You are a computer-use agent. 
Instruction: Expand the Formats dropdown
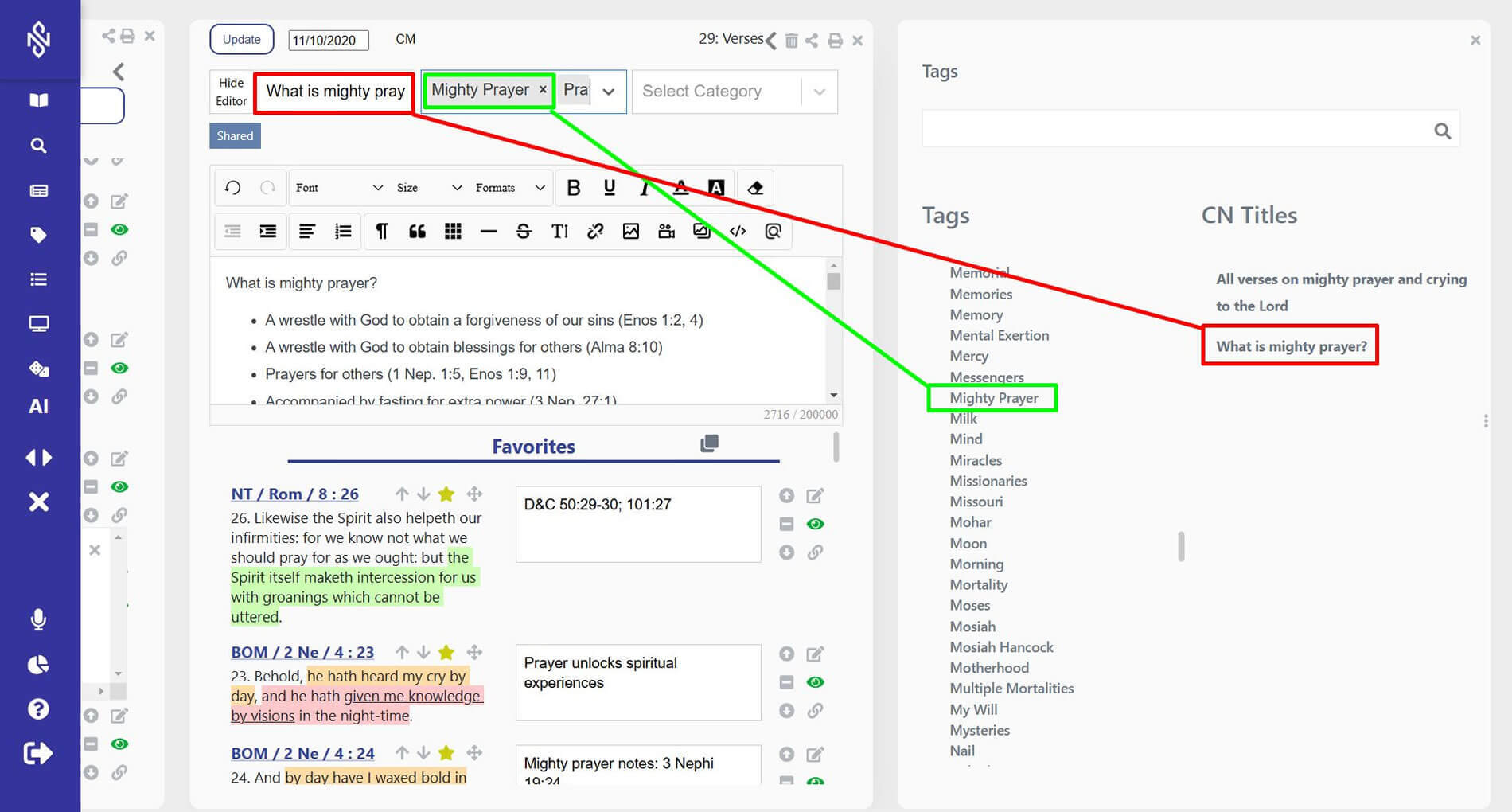point(509,188)
